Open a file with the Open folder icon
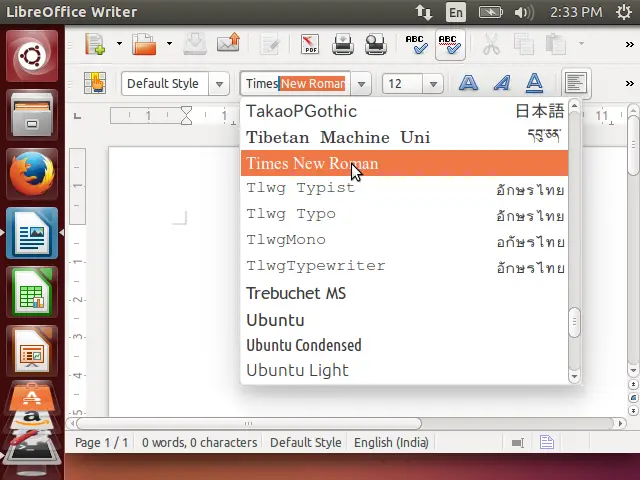Image resolution: width=640 pixels, height=480 pixels. pyautogui.click(x=144, y=44)
